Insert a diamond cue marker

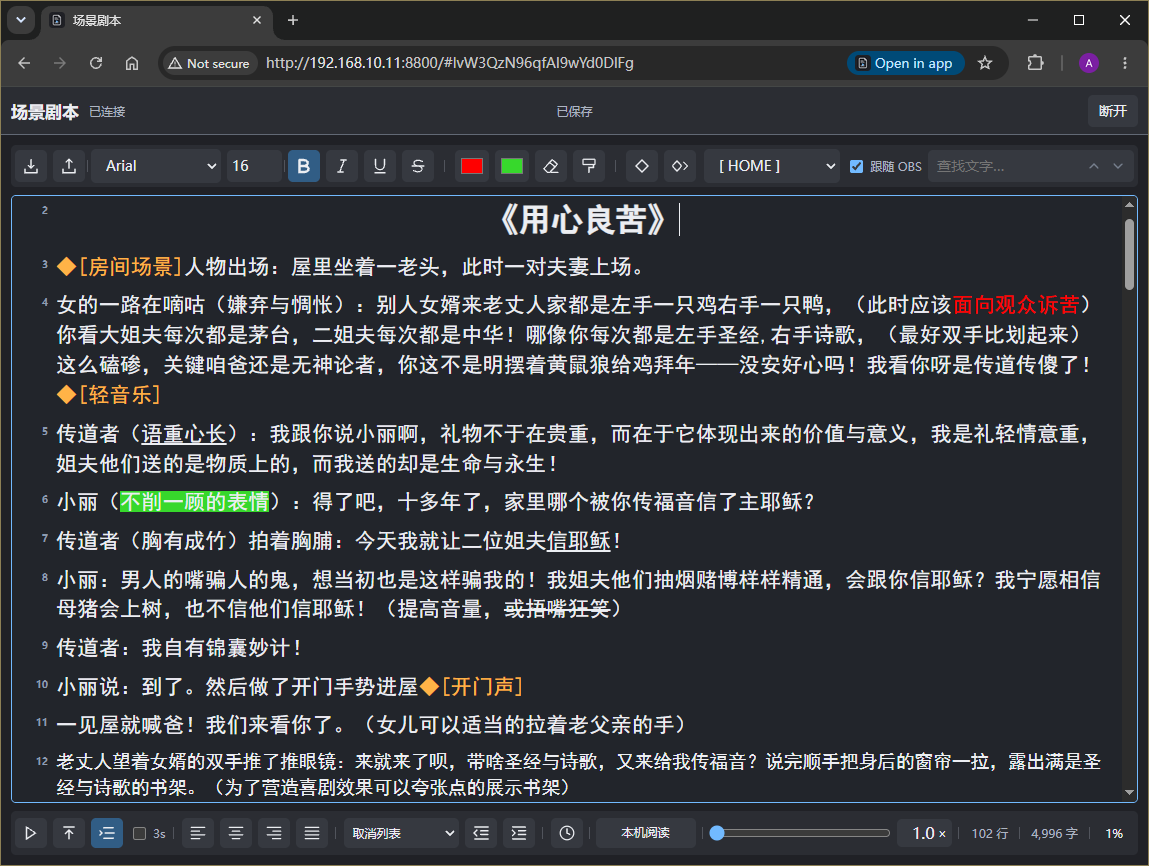[642, 166]
